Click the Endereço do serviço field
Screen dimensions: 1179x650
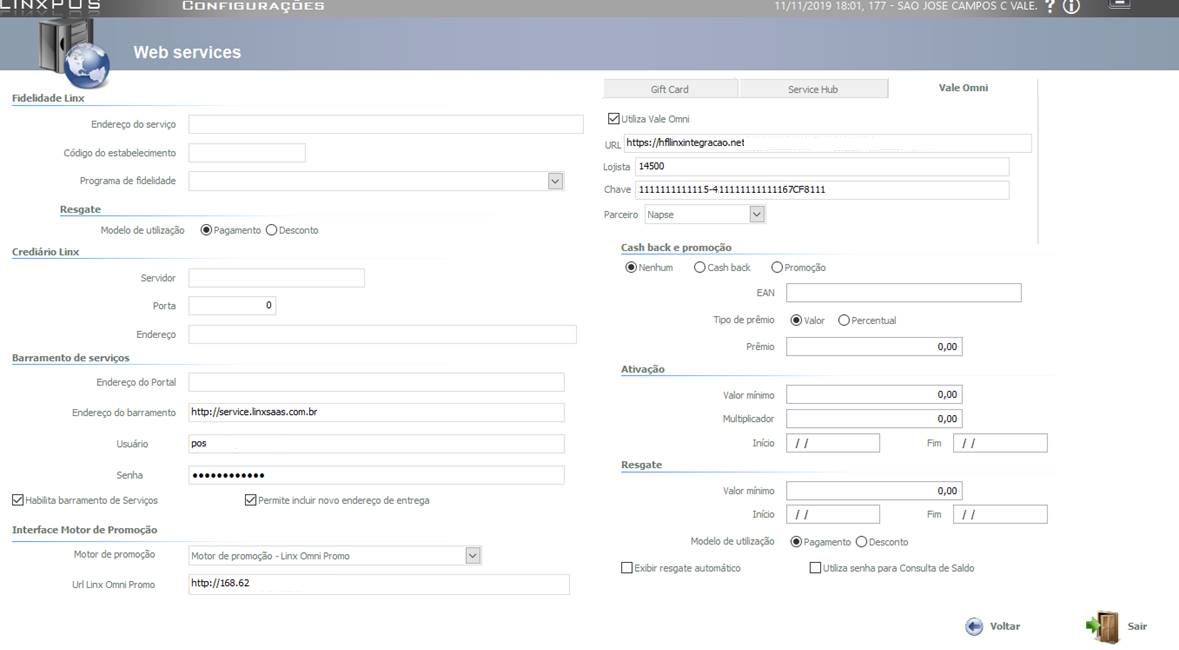pos(386,125)
